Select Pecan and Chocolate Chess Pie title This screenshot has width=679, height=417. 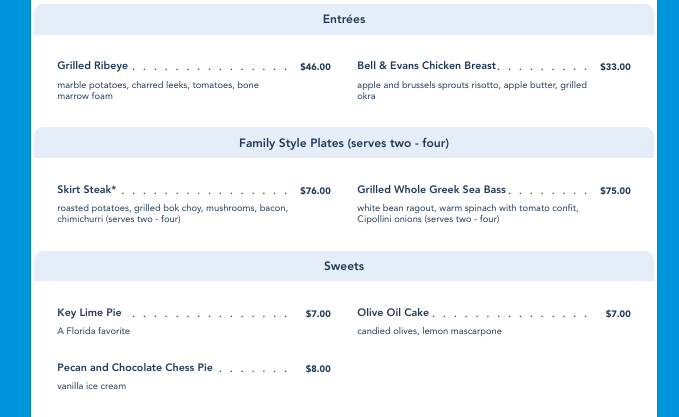coord(135,368)
